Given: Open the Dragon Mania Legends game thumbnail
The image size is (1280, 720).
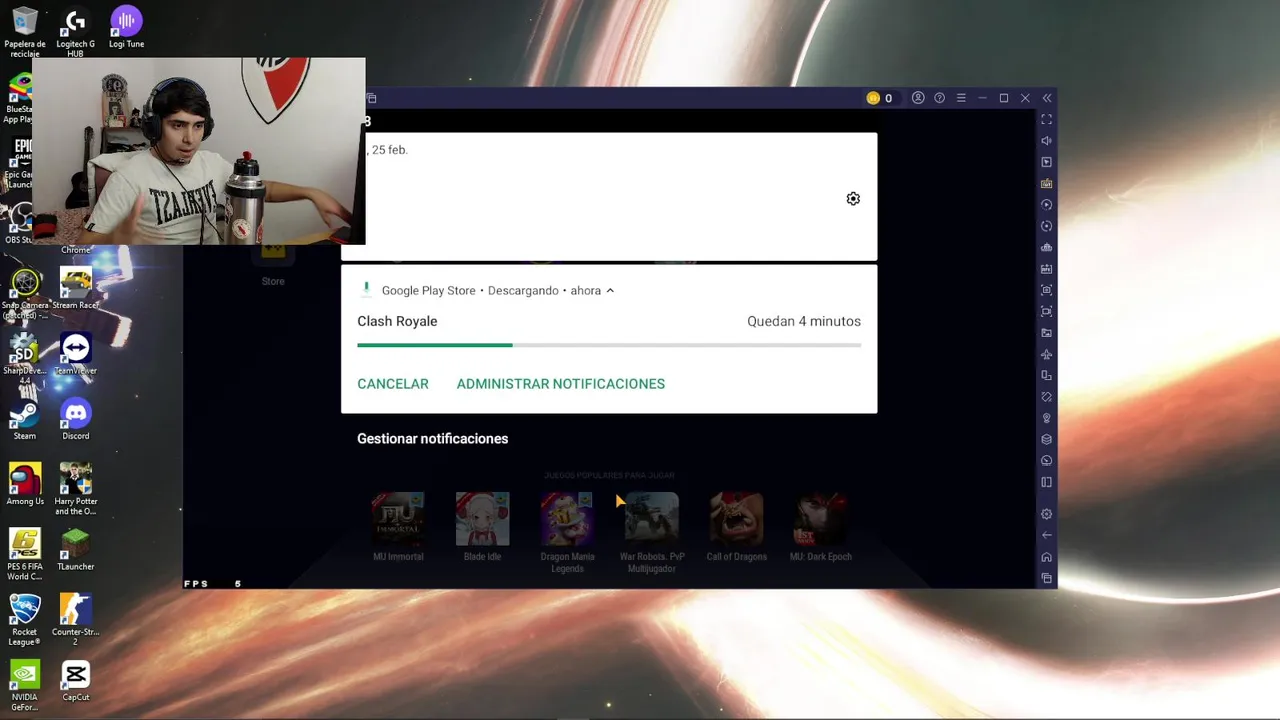Looking at the screenshot, I should (x=567, y=519).
